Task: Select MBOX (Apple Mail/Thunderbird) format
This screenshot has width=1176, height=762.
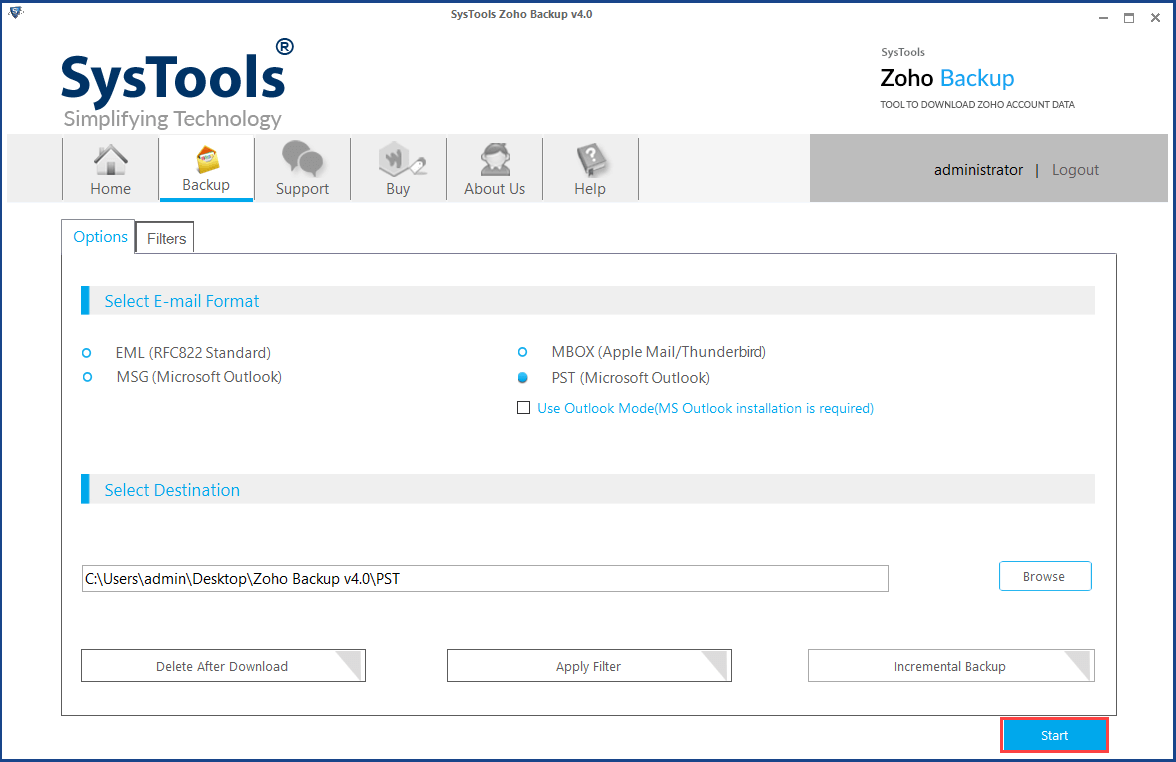Action: (x=523, y=352)
